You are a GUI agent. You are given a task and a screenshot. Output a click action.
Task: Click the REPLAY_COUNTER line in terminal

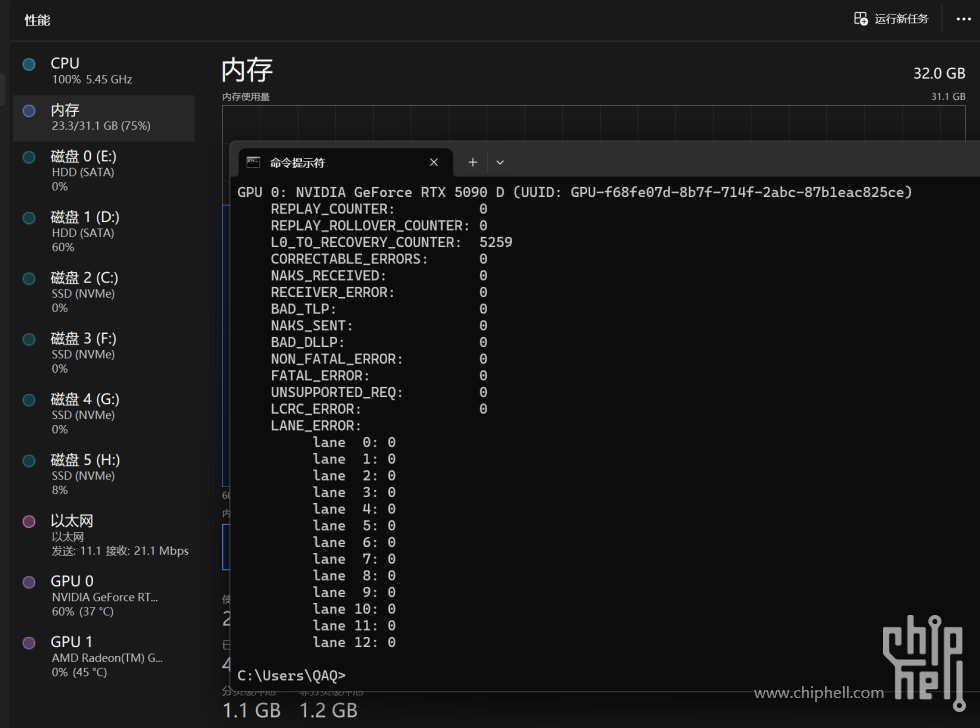tap(379, 209)
